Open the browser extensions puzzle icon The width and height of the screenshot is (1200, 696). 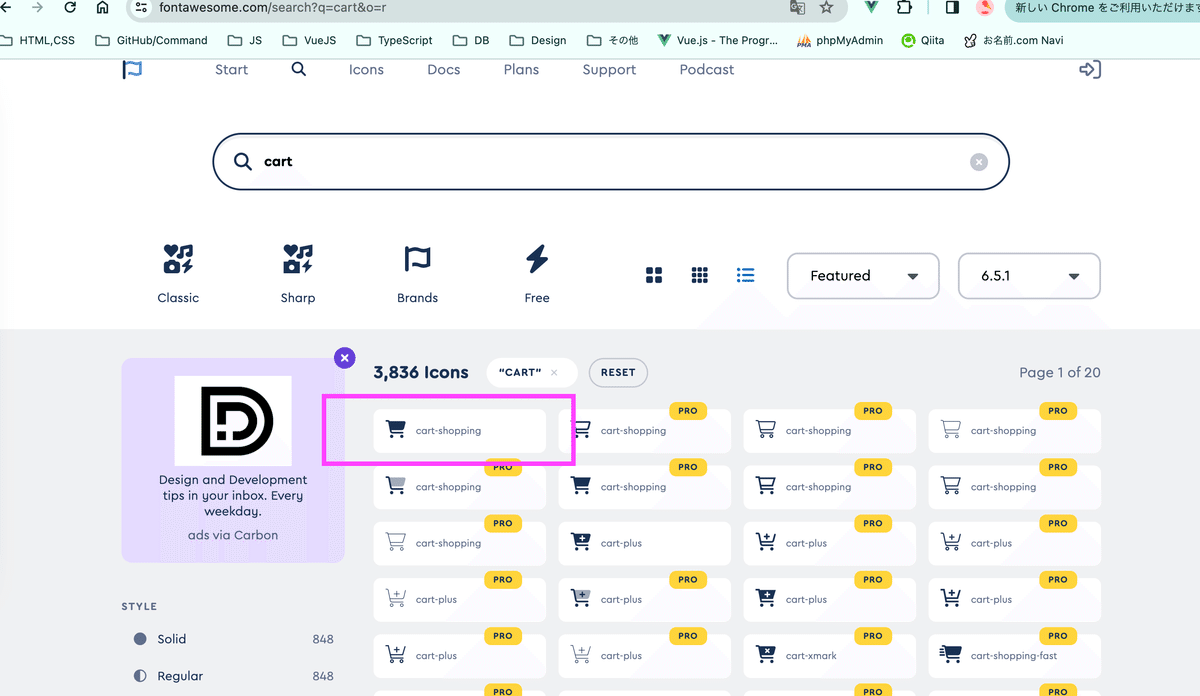[904, 7]
